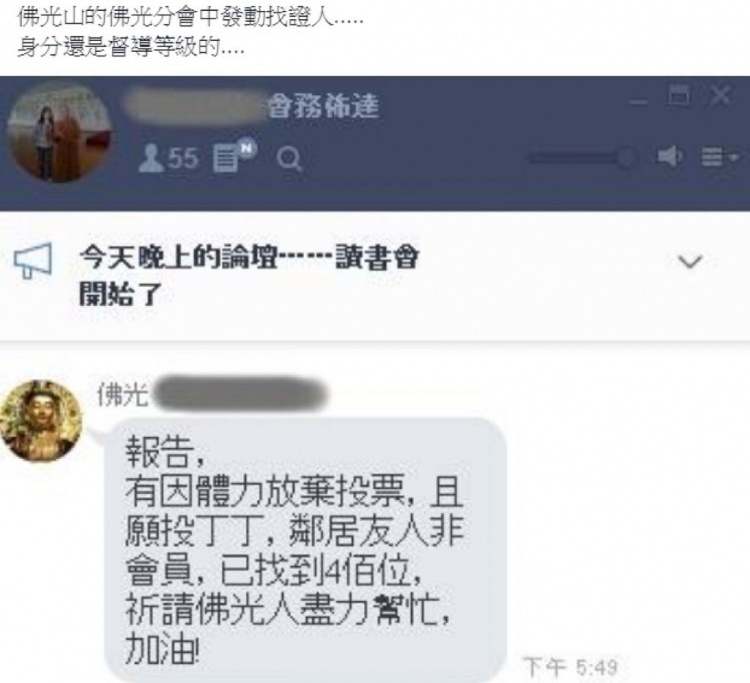Open the group profile picture thumbnail
Screen dimensions: 750x683
pyautogui.click(x=60, y=133)
